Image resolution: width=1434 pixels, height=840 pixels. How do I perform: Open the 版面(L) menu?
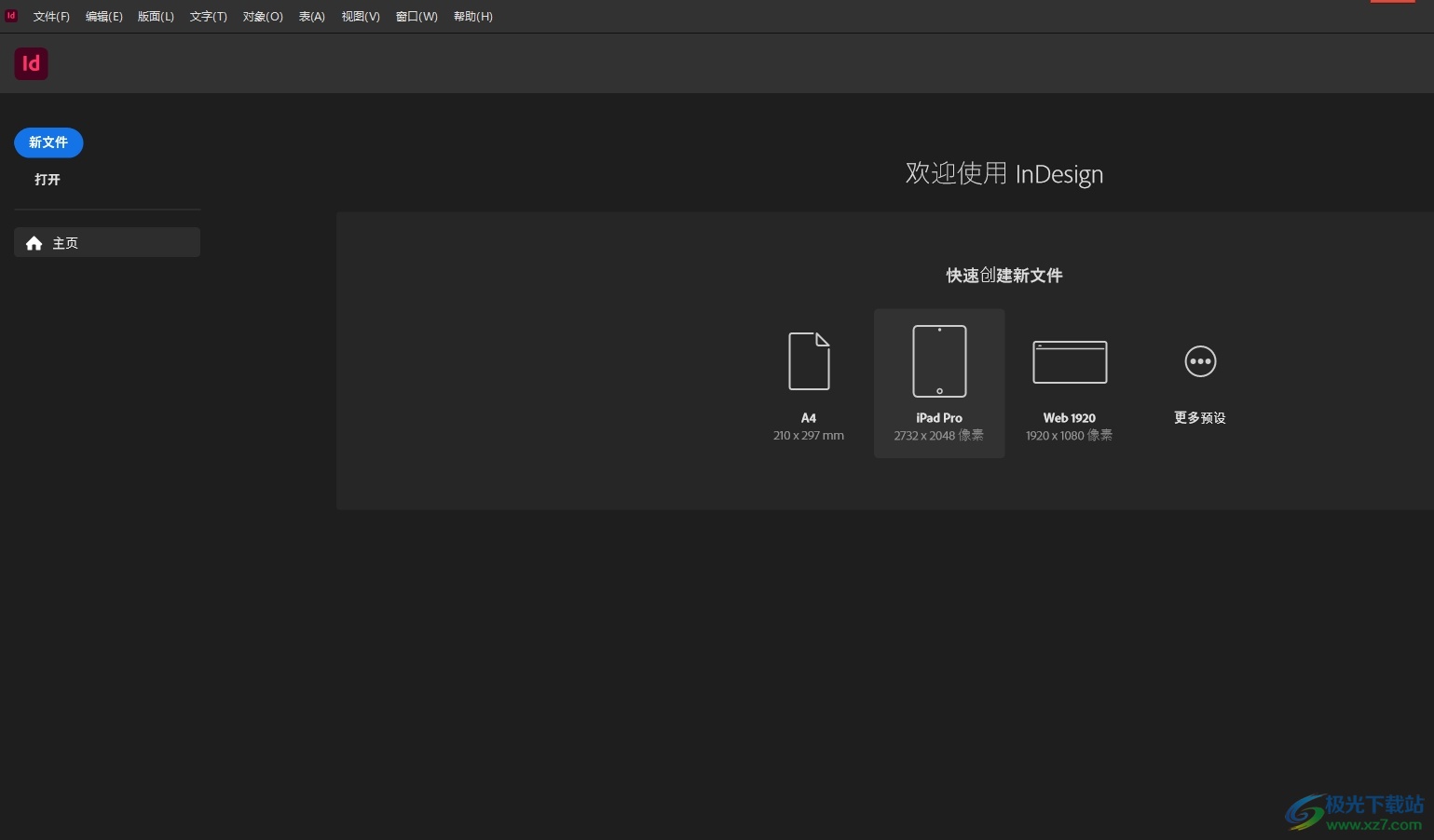point(156,17)
